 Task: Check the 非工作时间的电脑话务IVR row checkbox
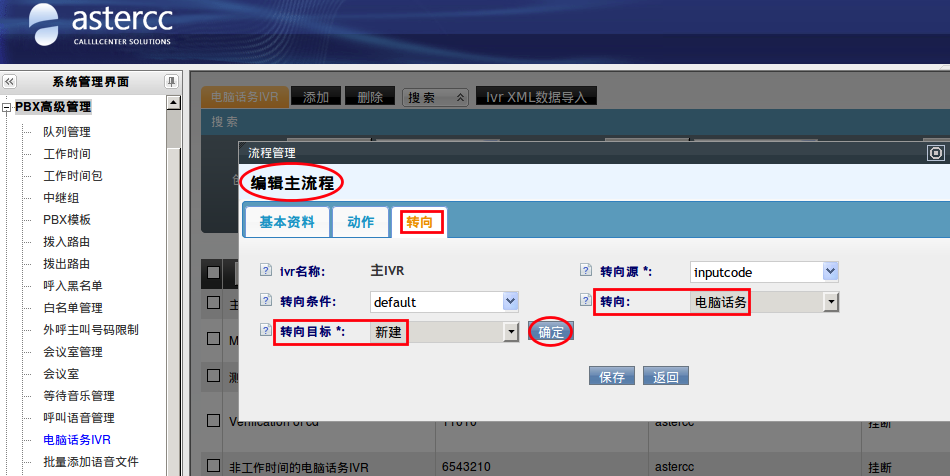point(213,466)
